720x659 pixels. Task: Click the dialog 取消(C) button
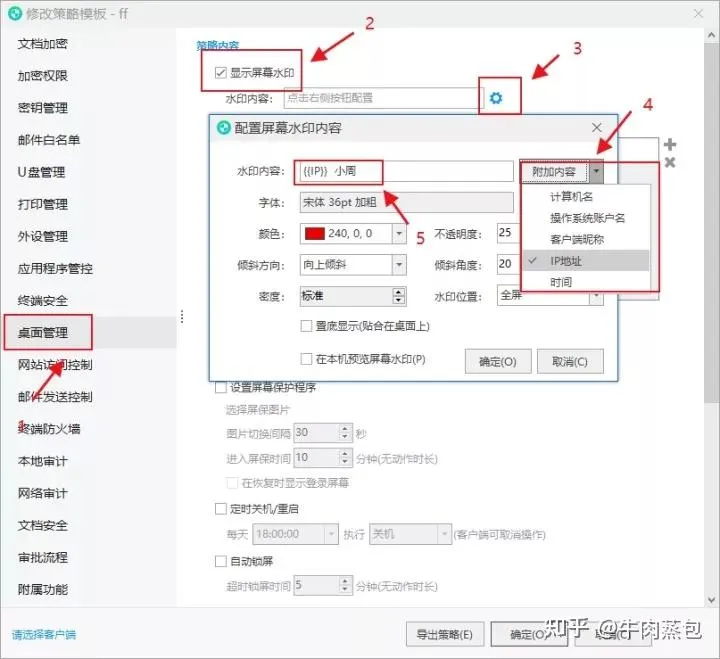[x=570, y=361]
